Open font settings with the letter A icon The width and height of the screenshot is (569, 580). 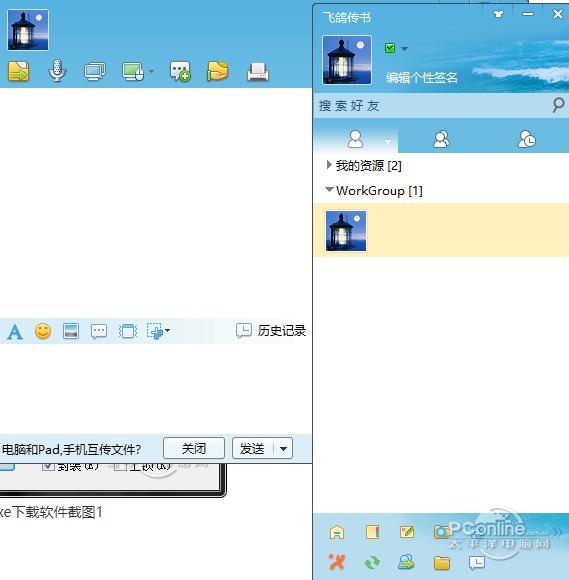(15, 331)
